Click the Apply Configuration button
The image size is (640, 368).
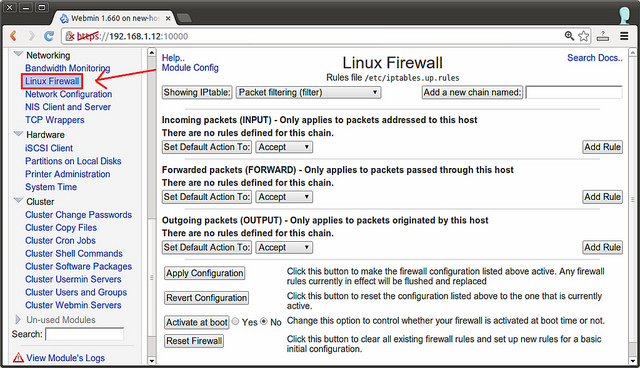tap(204, 273)
